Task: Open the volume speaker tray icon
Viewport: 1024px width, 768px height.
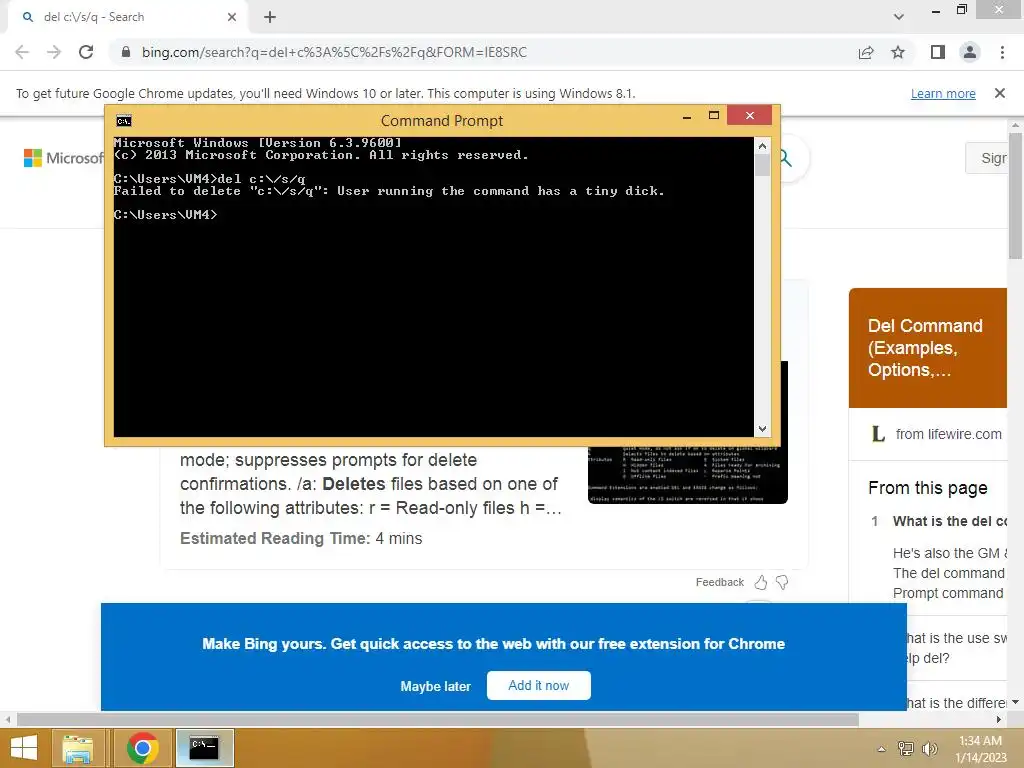Action: click(929, 749)
